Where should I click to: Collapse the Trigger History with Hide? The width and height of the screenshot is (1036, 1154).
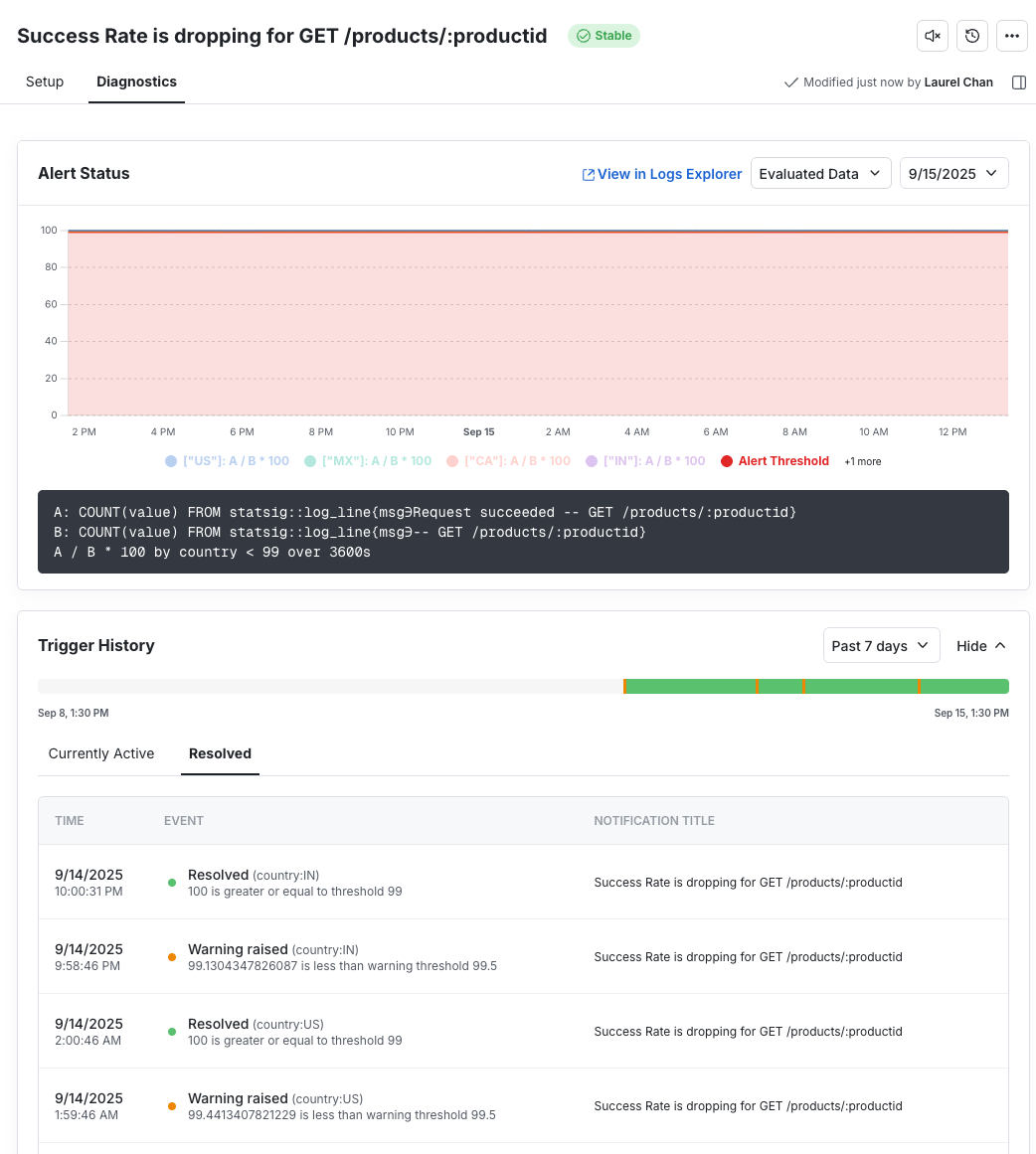tap(979, 645)
